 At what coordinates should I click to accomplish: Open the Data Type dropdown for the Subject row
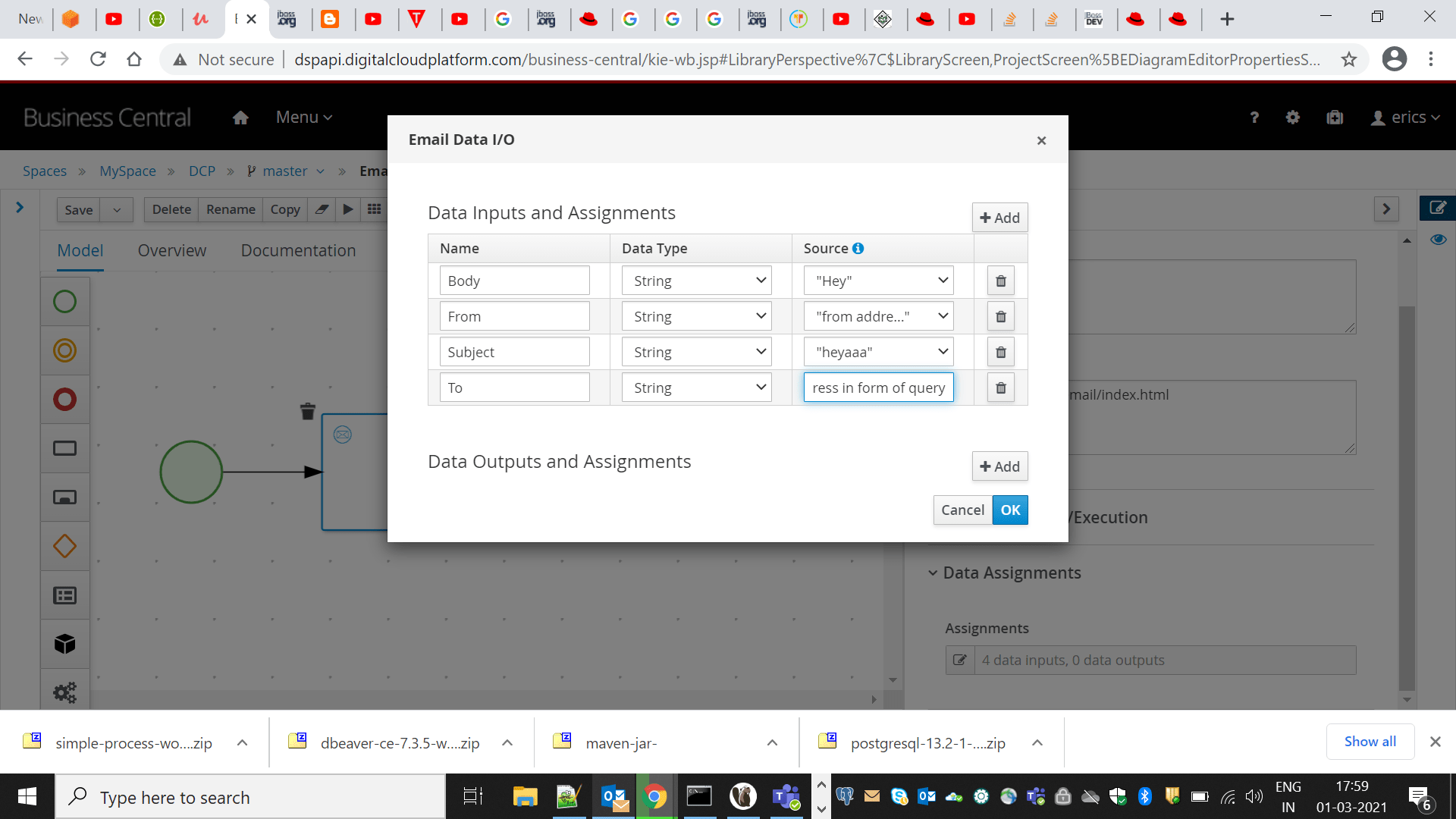(x=695, y=351)
